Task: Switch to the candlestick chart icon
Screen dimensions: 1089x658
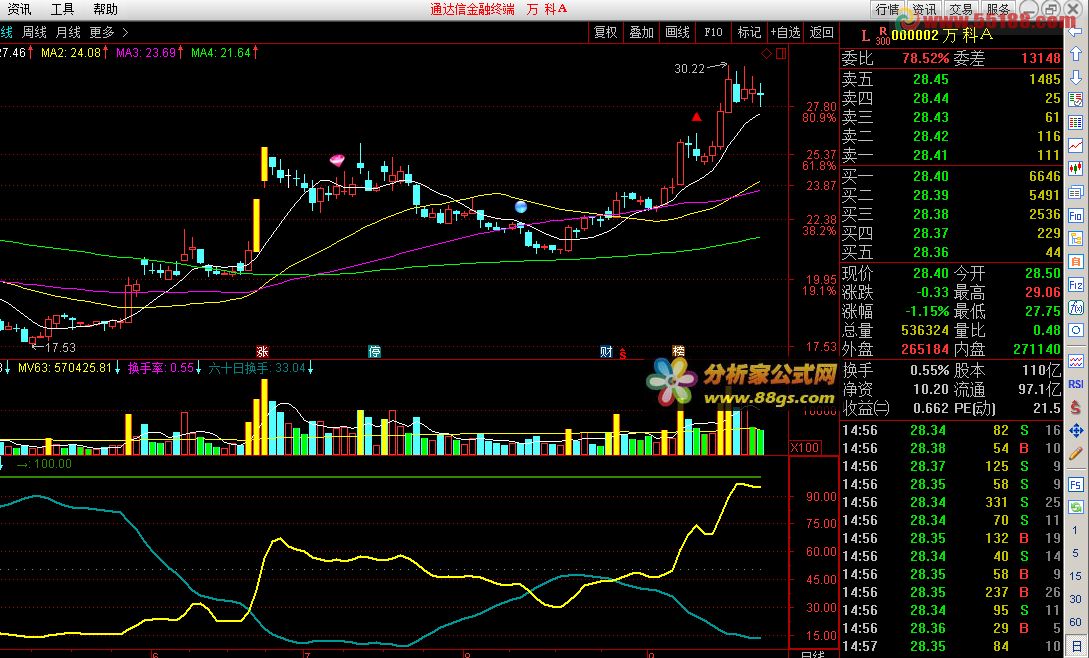Action: pyautogui.click(x=1076, y=168)
